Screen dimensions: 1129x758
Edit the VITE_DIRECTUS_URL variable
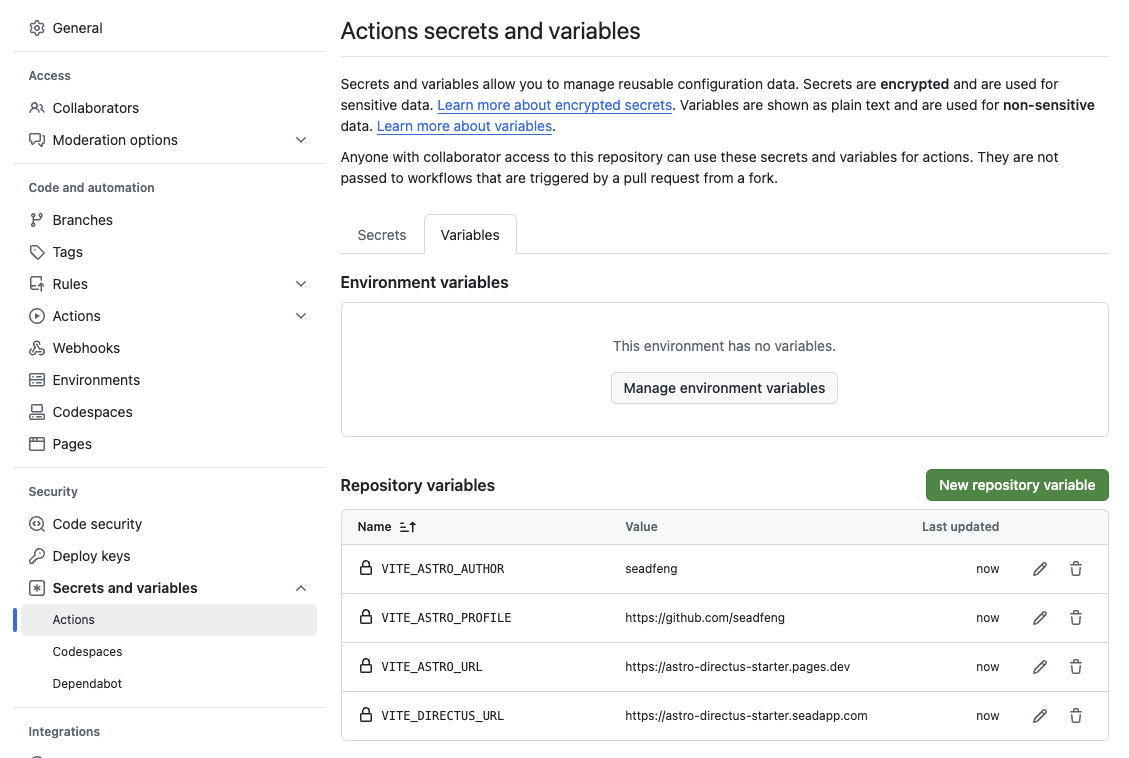pyautogui.click(x=1040, y=716)
